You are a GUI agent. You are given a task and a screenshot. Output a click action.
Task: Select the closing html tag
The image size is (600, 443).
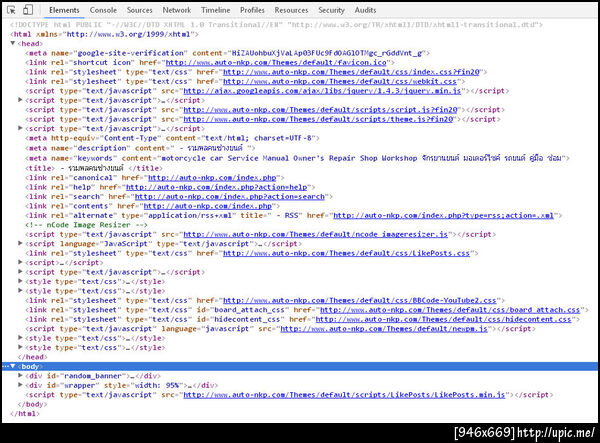pos(25,414)
